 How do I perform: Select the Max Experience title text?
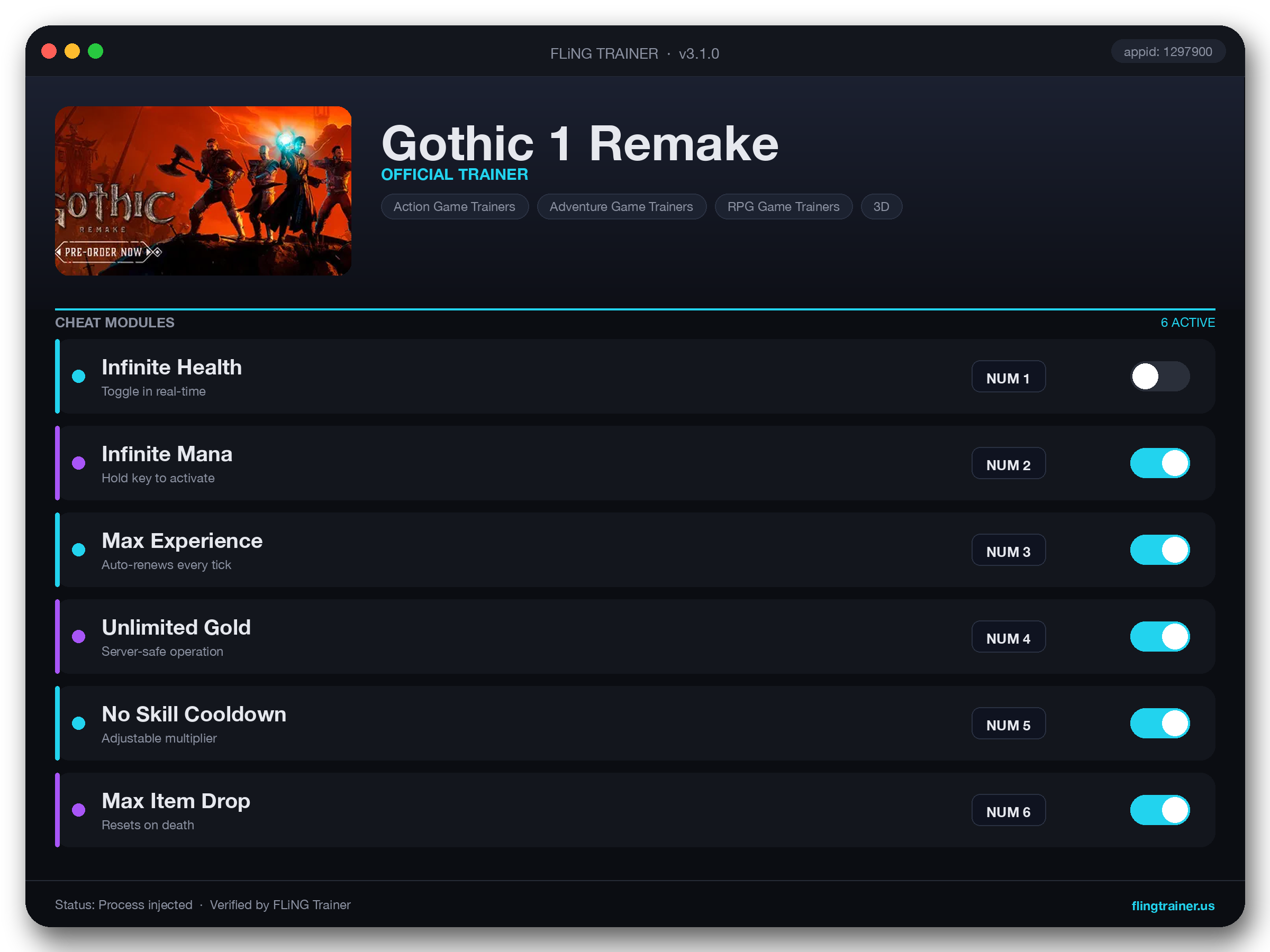182,541
